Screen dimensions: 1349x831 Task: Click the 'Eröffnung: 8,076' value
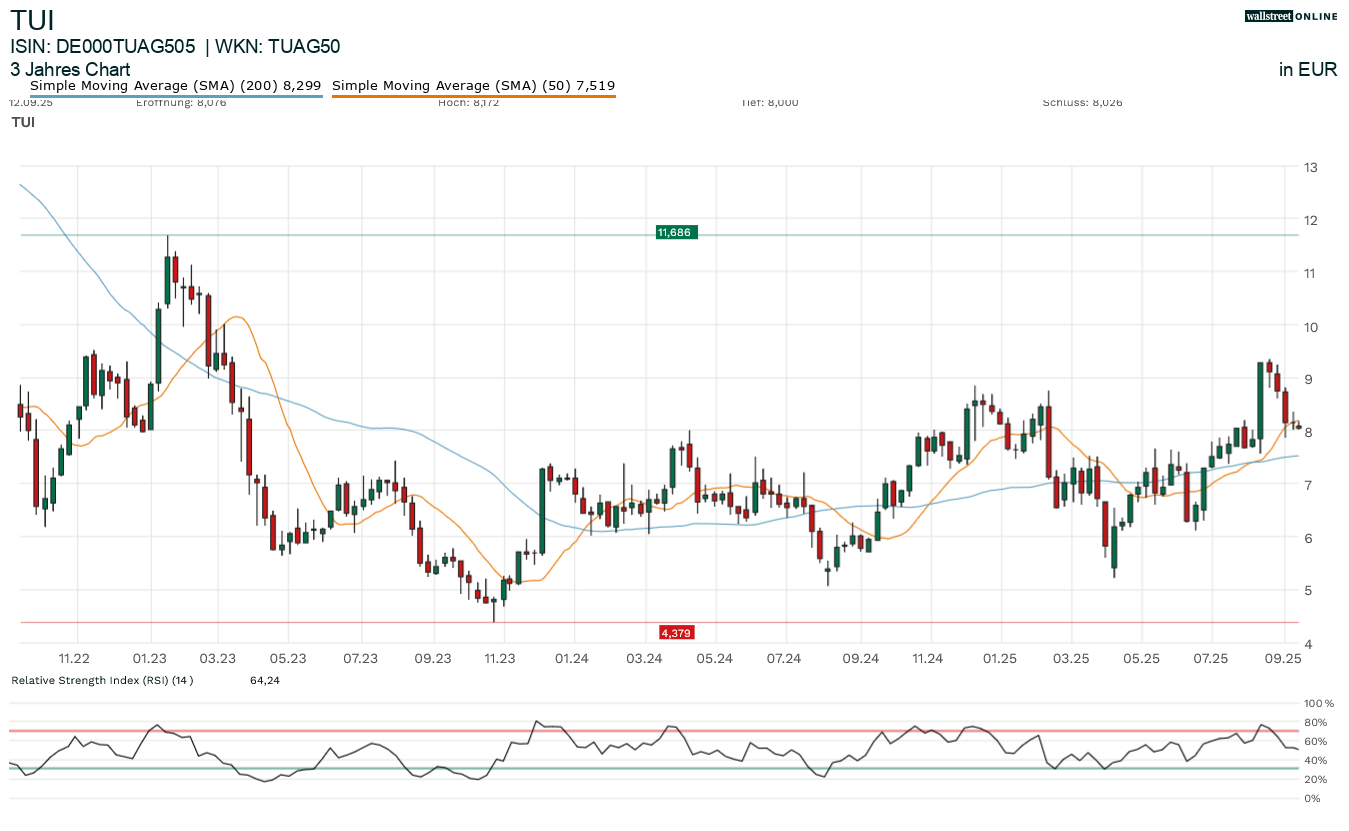180,102
